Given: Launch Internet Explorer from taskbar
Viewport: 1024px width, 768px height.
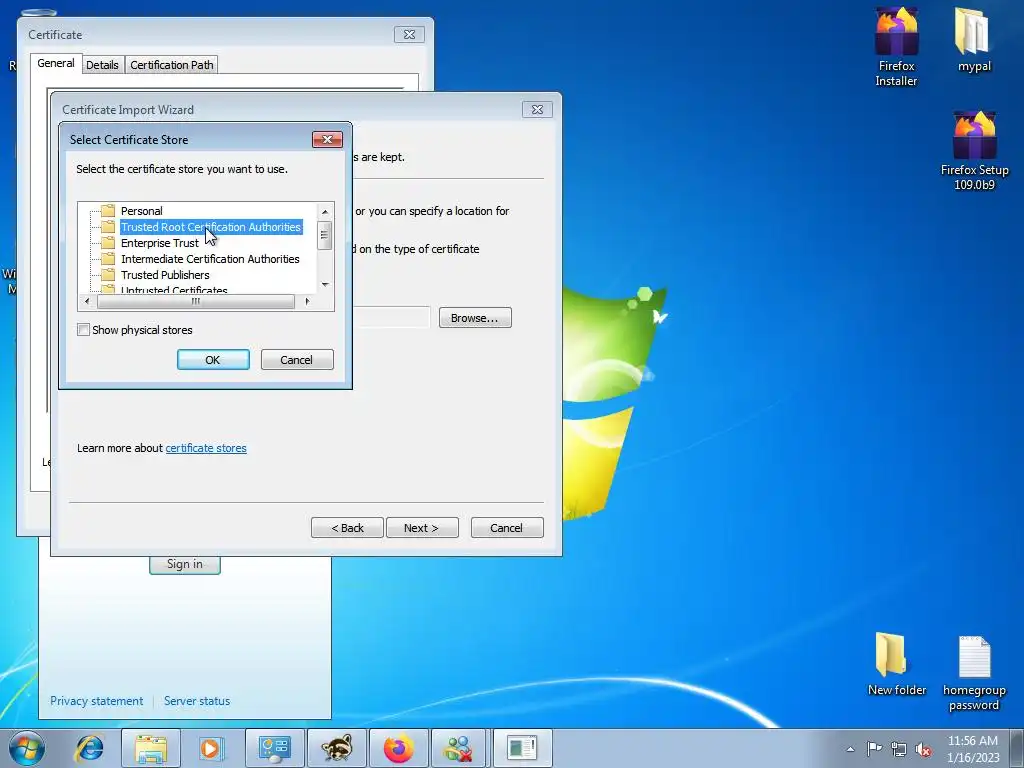Looking at the screenshot, I should pyautogui.click(x=89, y=748).
